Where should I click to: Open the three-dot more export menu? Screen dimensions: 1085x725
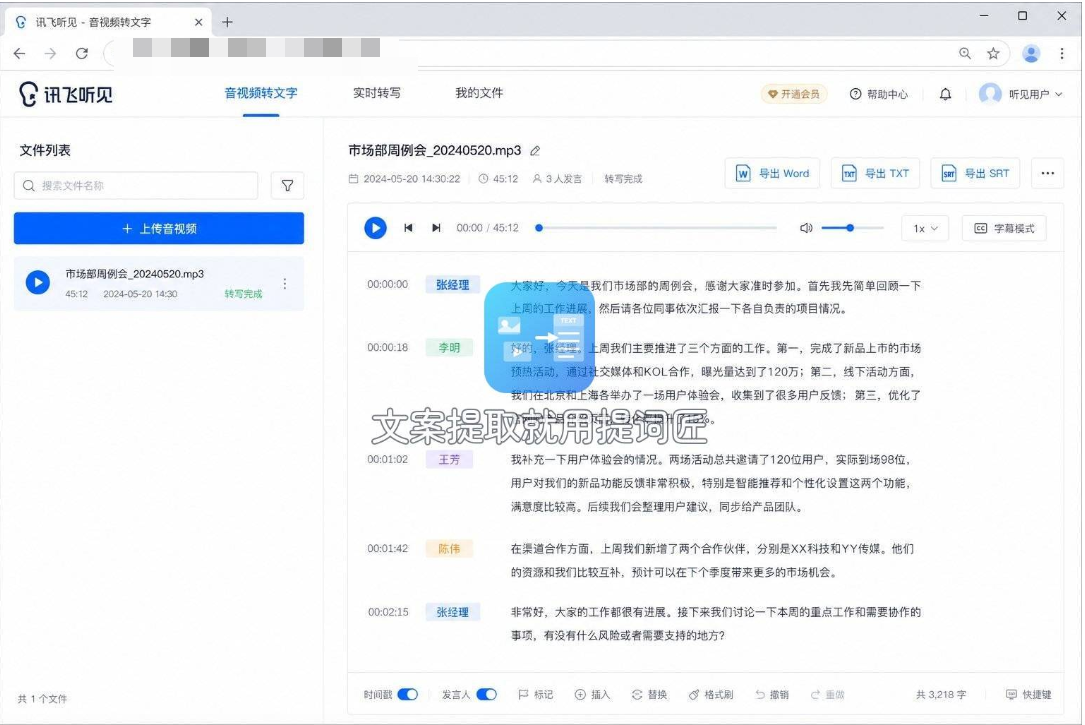(x=1048, y=173)
